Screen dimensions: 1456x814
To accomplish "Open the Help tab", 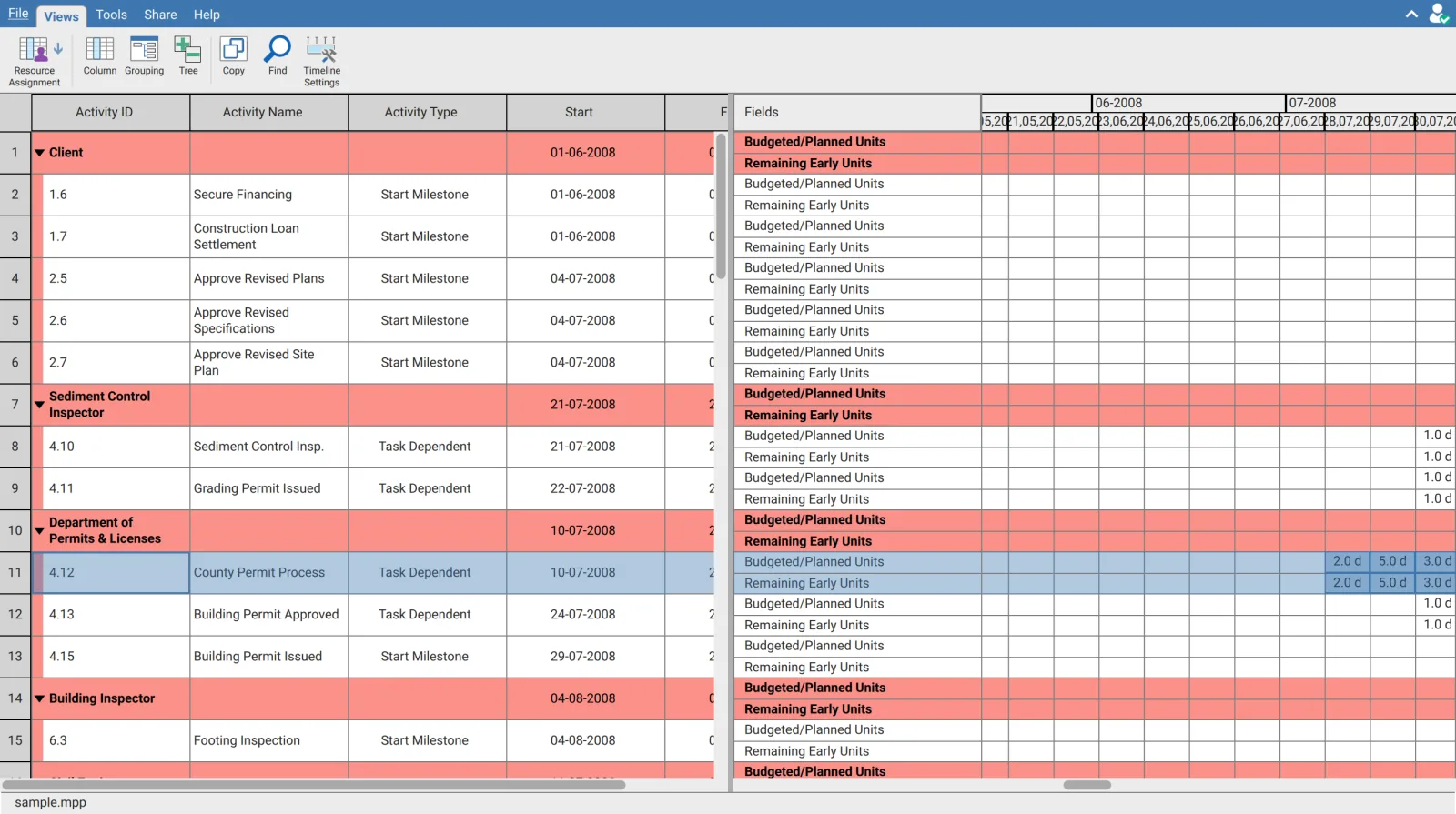I will click(207, 15).
